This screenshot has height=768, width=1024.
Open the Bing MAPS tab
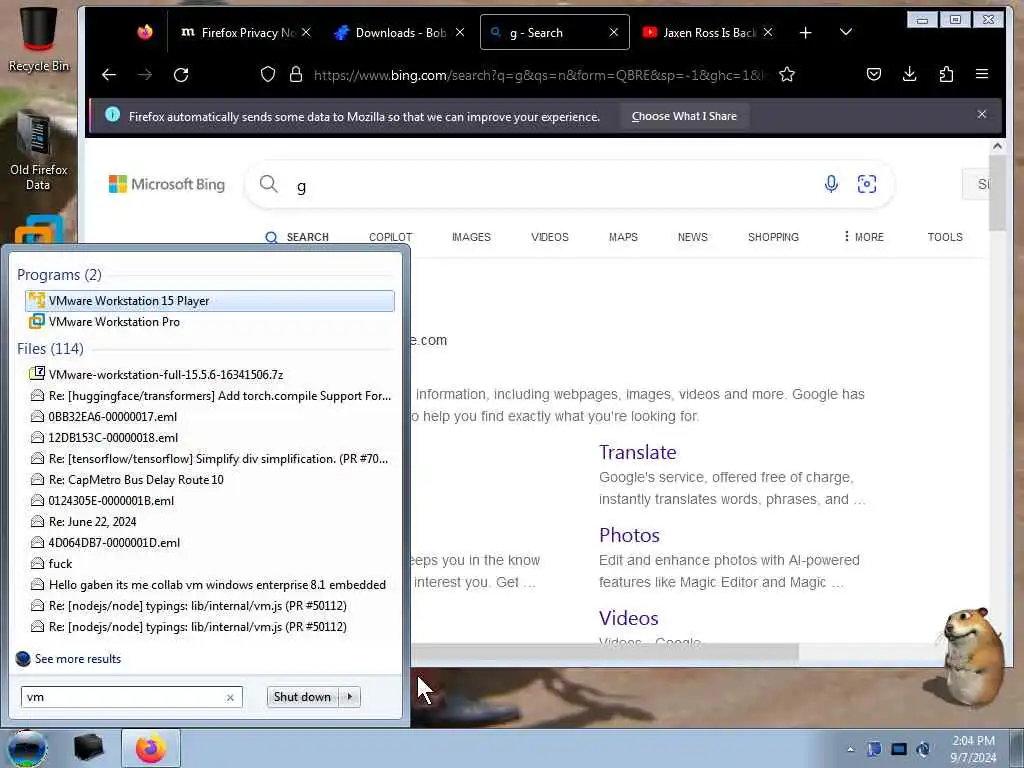623,237
